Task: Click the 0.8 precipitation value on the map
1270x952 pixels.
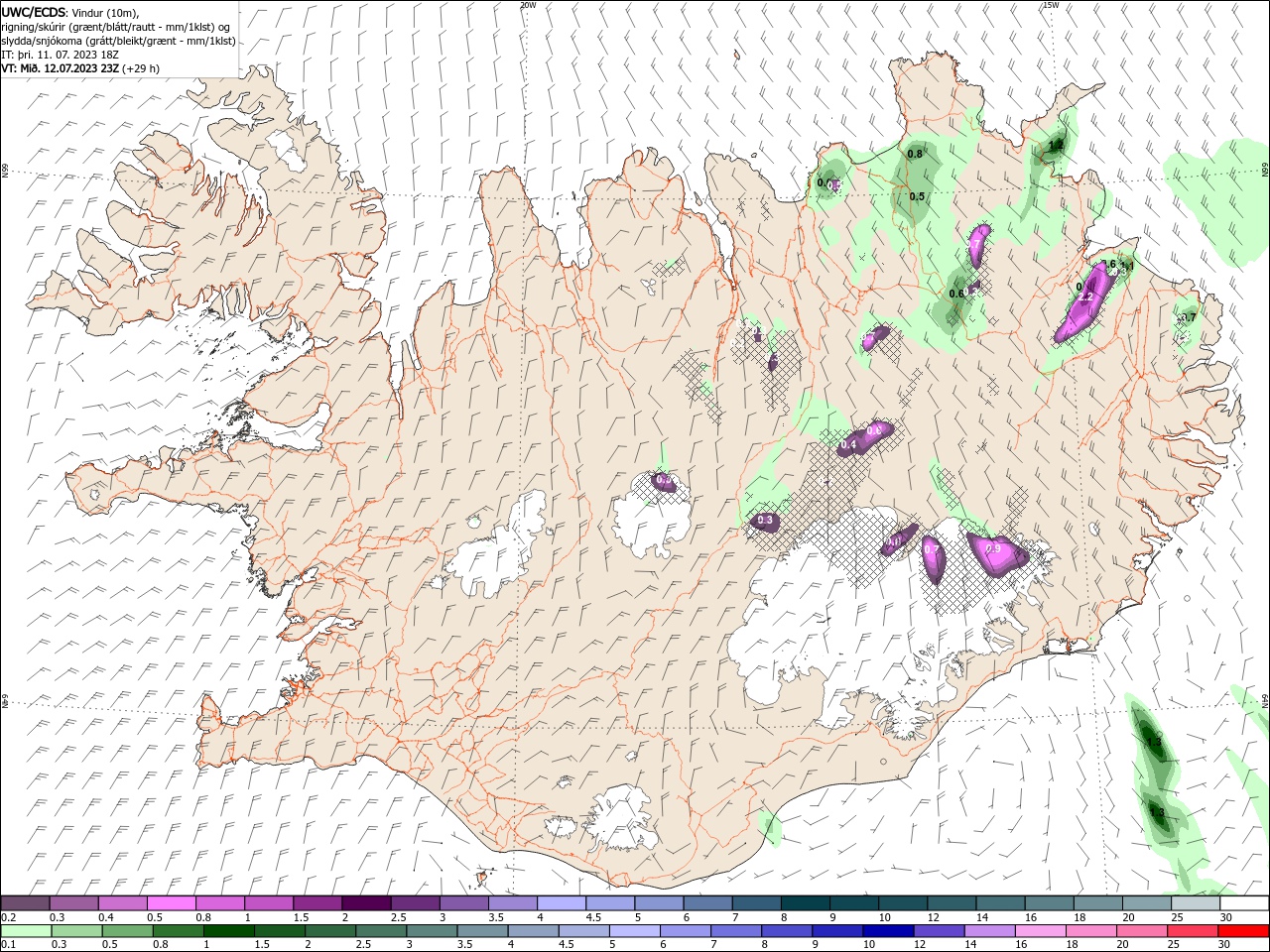Action: coord(915,154)
